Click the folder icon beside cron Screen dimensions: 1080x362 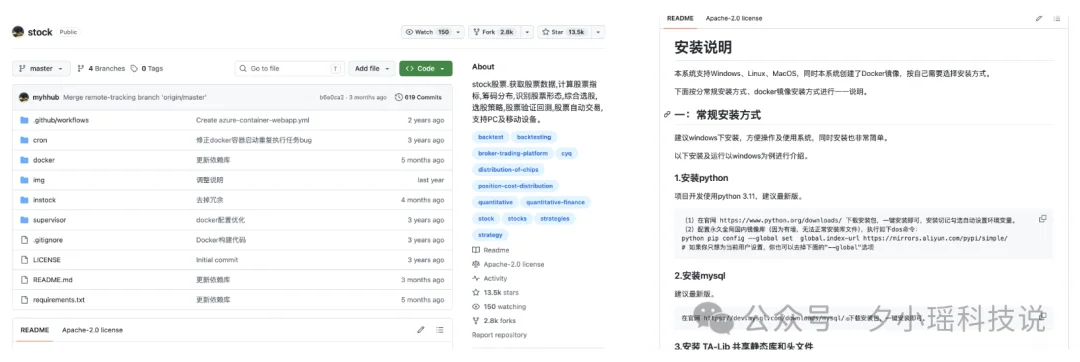tap(24, 140)
